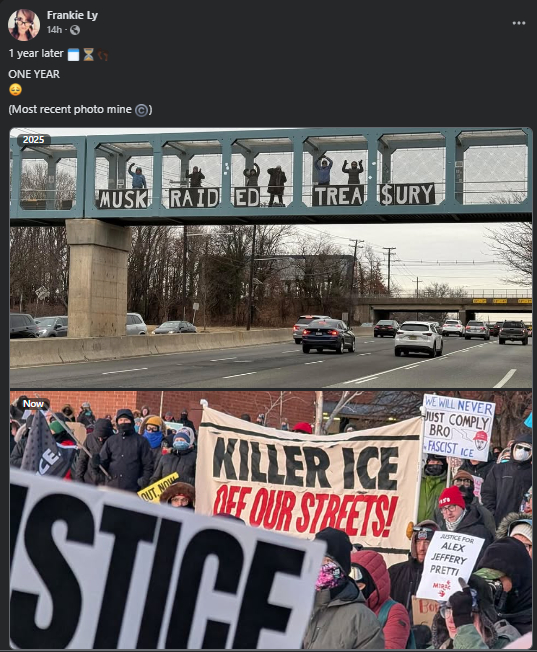Click the ONE YEAR post text
Screen dimensions: 537x652
click(34, 74)
